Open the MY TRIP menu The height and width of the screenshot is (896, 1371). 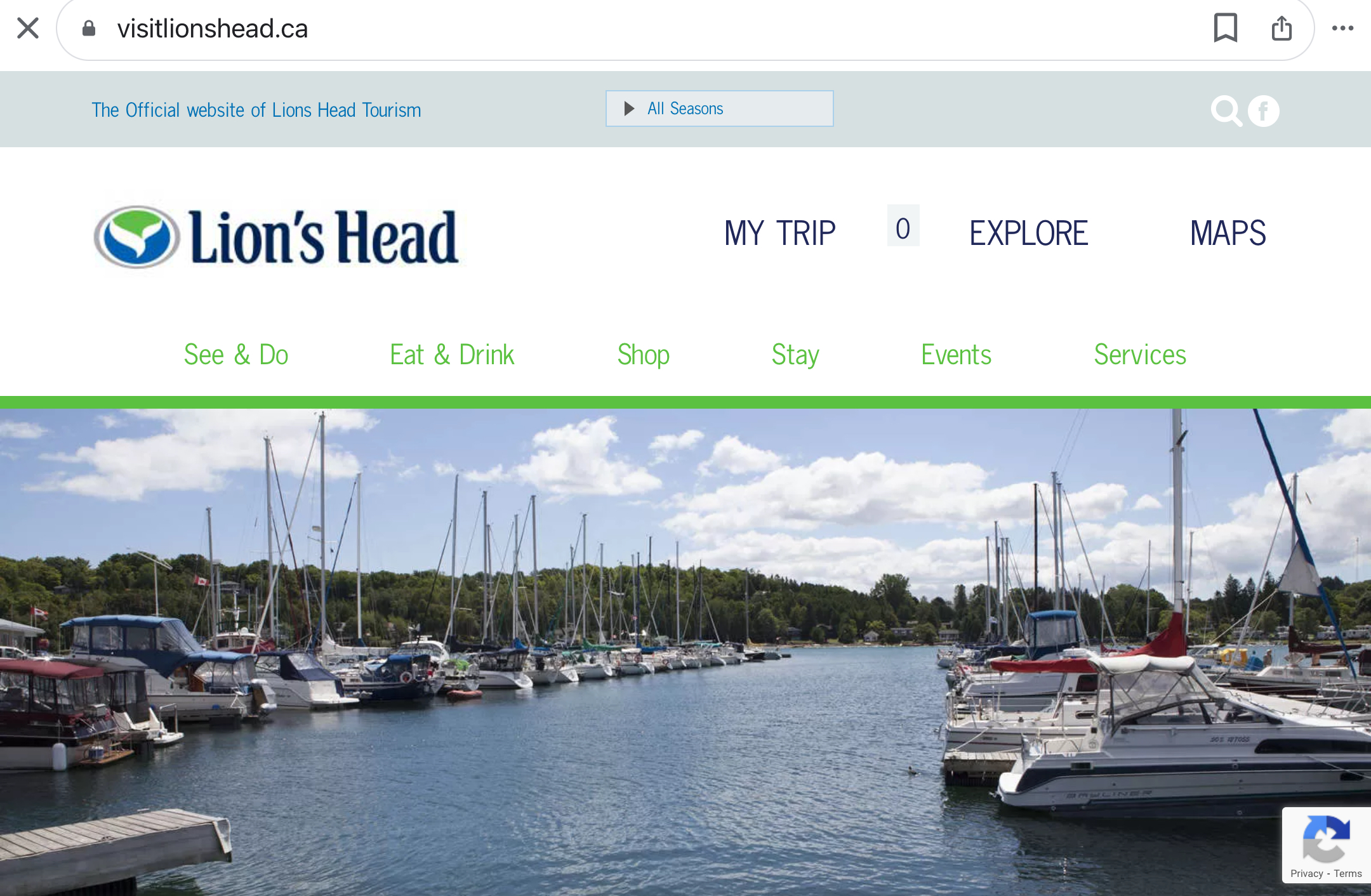click(779, 233)
